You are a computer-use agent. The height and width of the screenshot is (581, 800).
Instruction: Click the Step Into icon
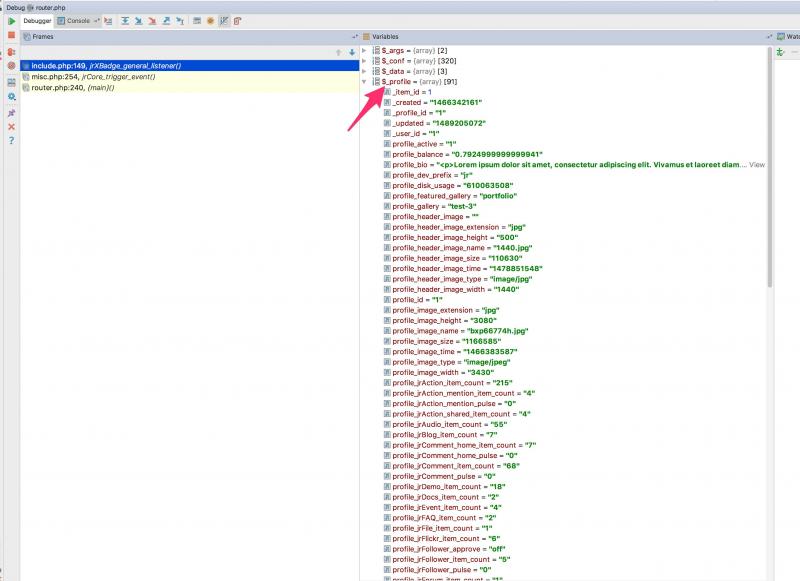pos(136,20)
